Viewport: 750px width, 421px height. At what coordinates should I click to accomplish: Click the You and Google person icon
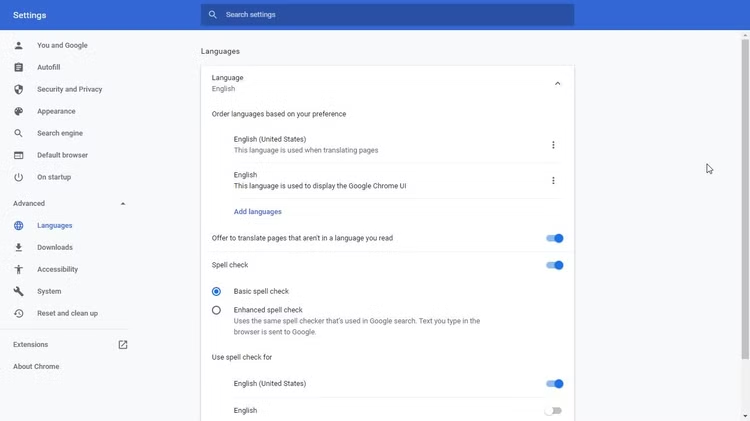tap(18, 45)
